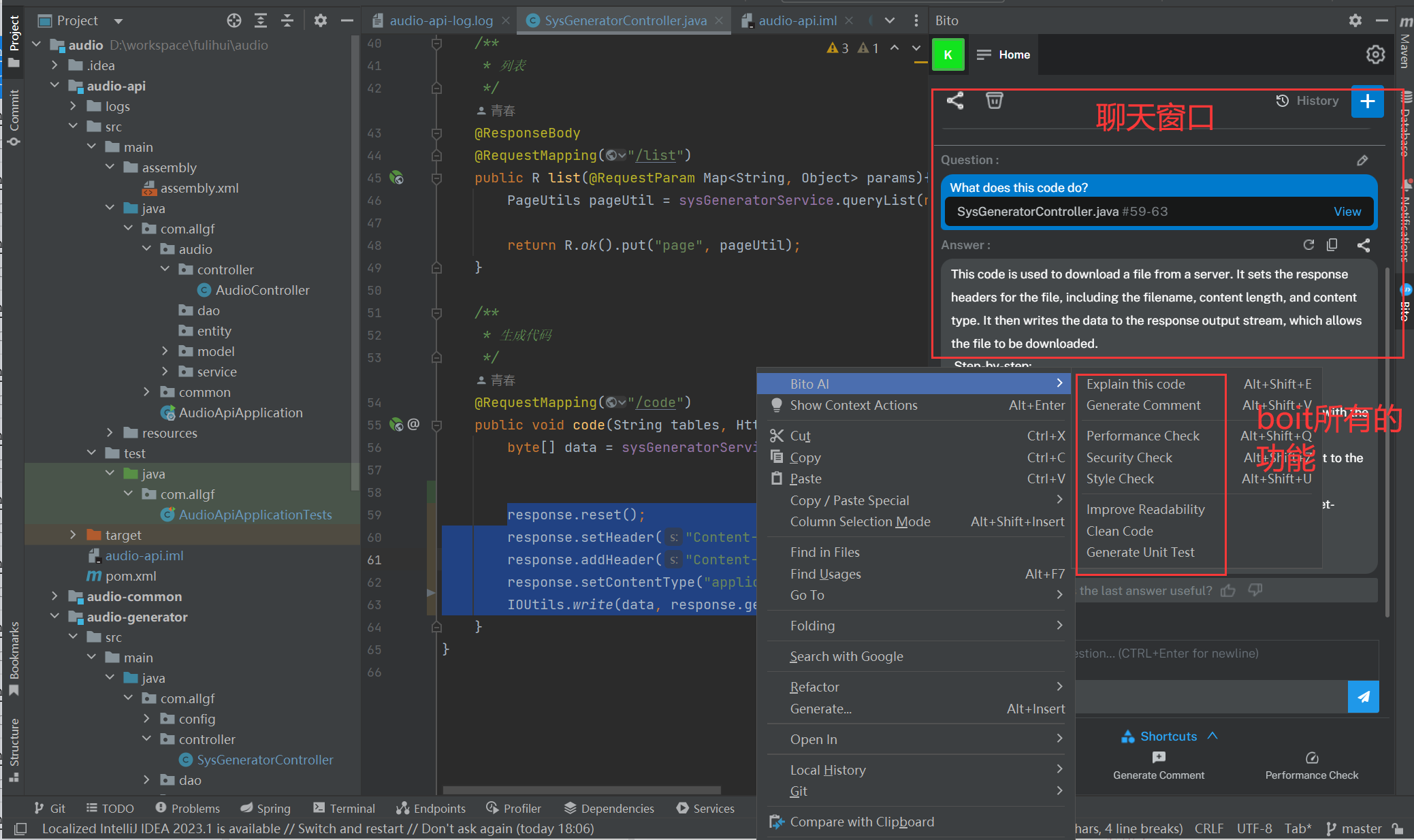Start new Bito chat with plus button
This screenshot has height=840, width=1414.
[1367, 101]
